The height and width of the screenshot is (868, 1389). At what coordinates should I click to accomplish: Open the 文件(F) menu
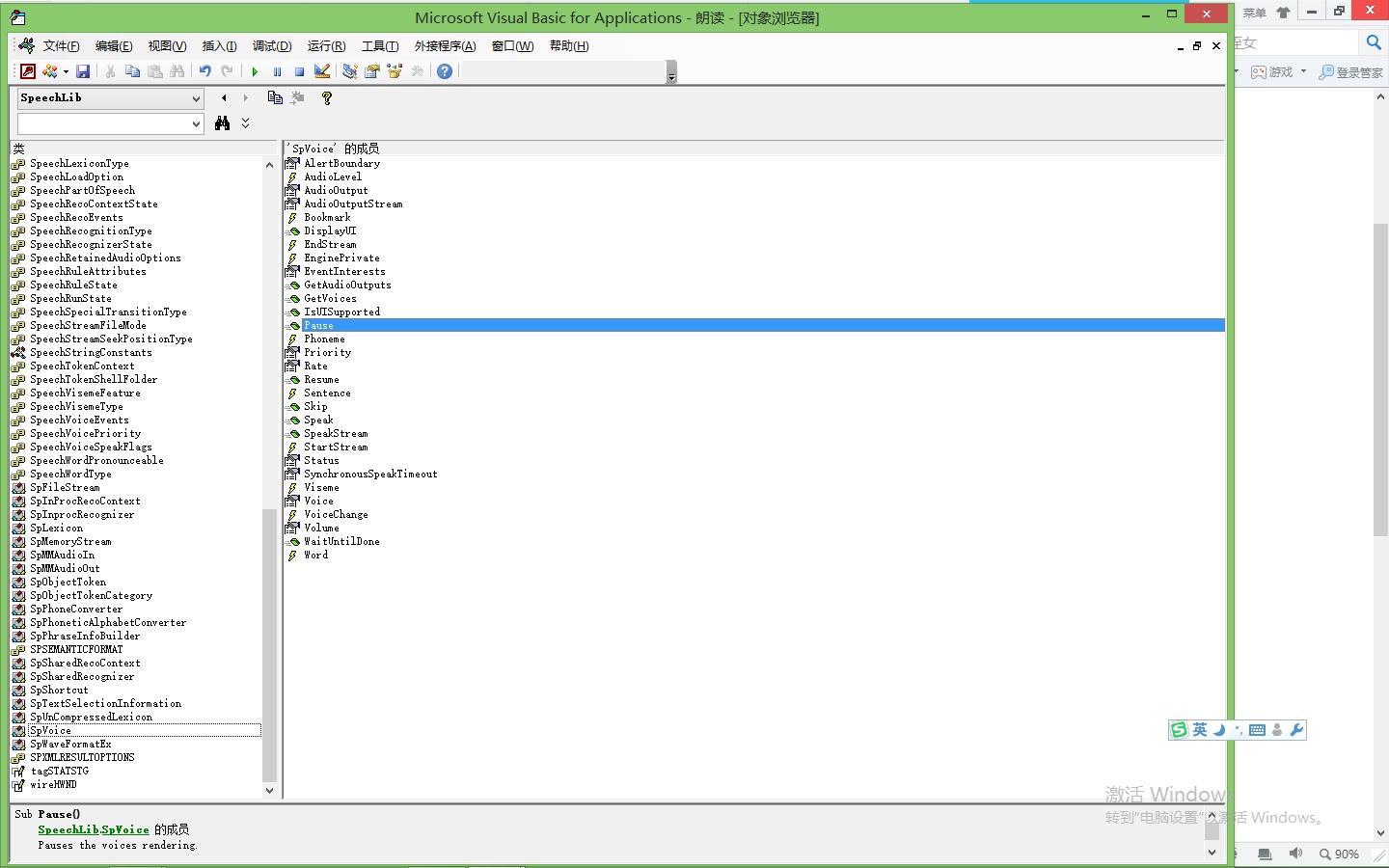click(61, 46)
